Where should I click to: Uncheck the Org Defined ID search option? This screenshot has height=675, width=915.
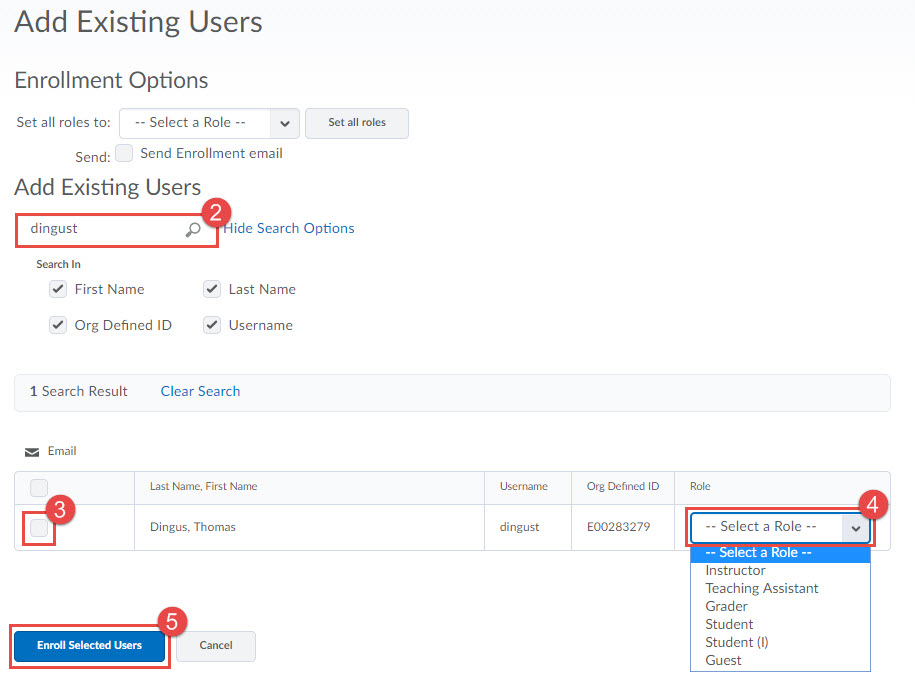(x=58, y=325)
